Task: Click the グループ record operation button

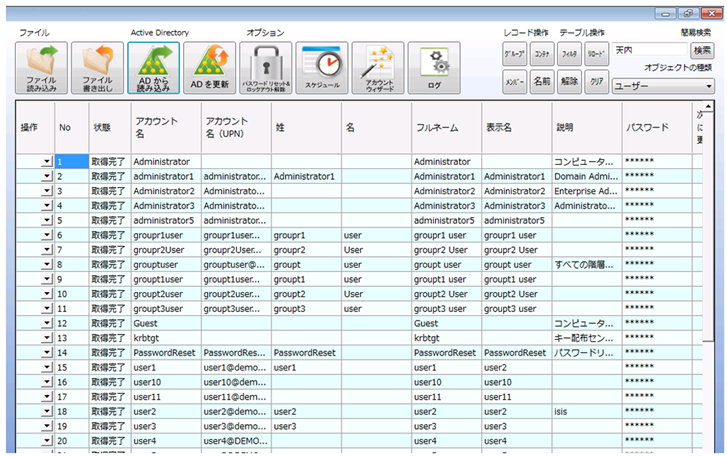Action: (514, 54)
